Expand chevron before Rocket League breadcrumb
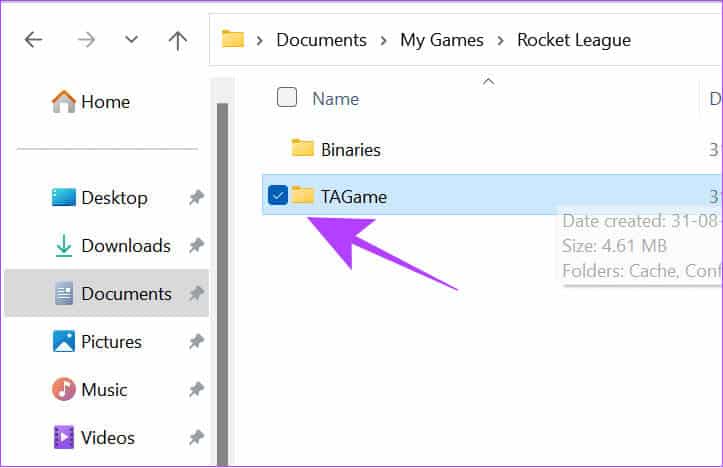Image resolution: width=723 pixels, height=468 pixels. click(500, 41)
